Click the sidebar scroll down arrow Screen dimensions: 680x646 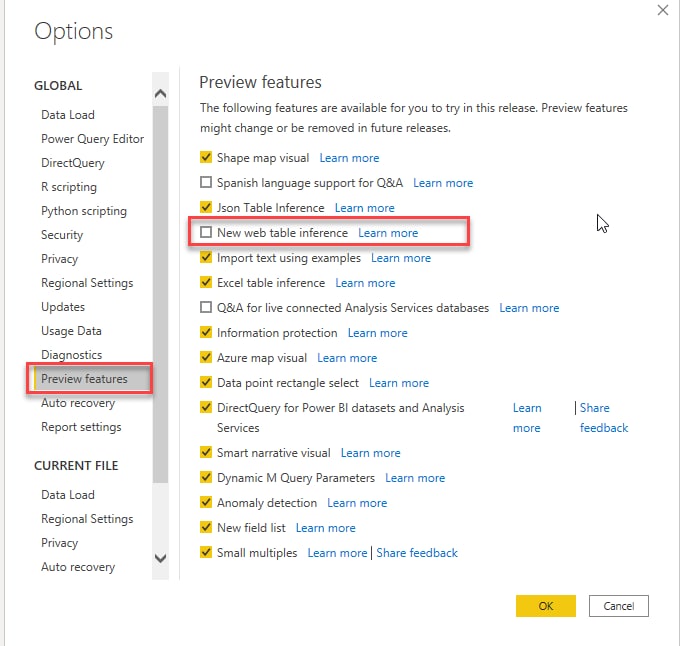point(160,558)
